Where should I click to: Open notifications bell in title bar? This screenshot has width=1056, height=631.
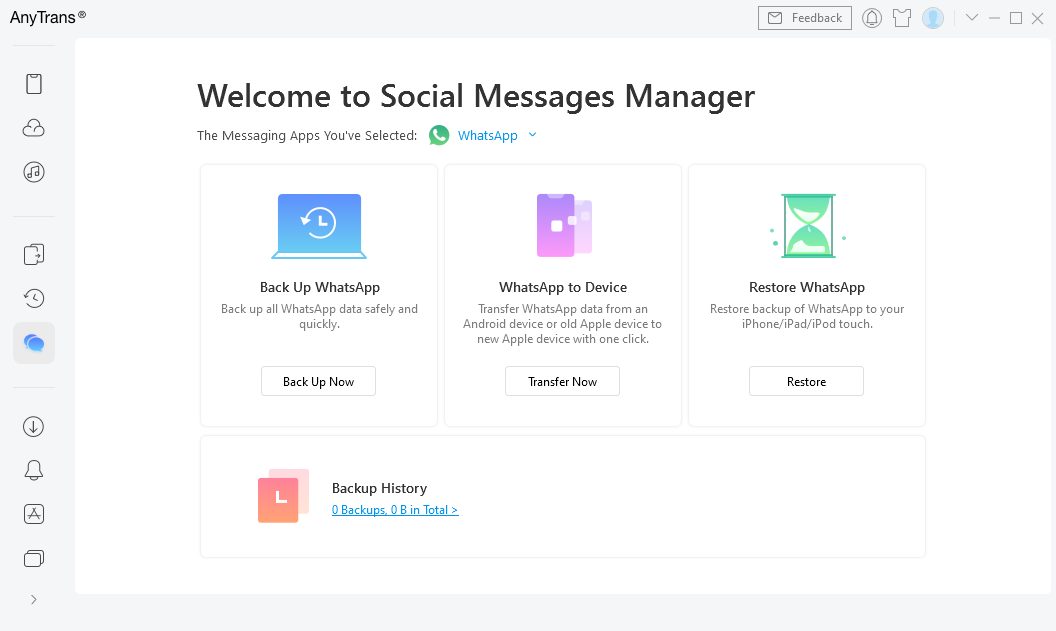(872, 18)
